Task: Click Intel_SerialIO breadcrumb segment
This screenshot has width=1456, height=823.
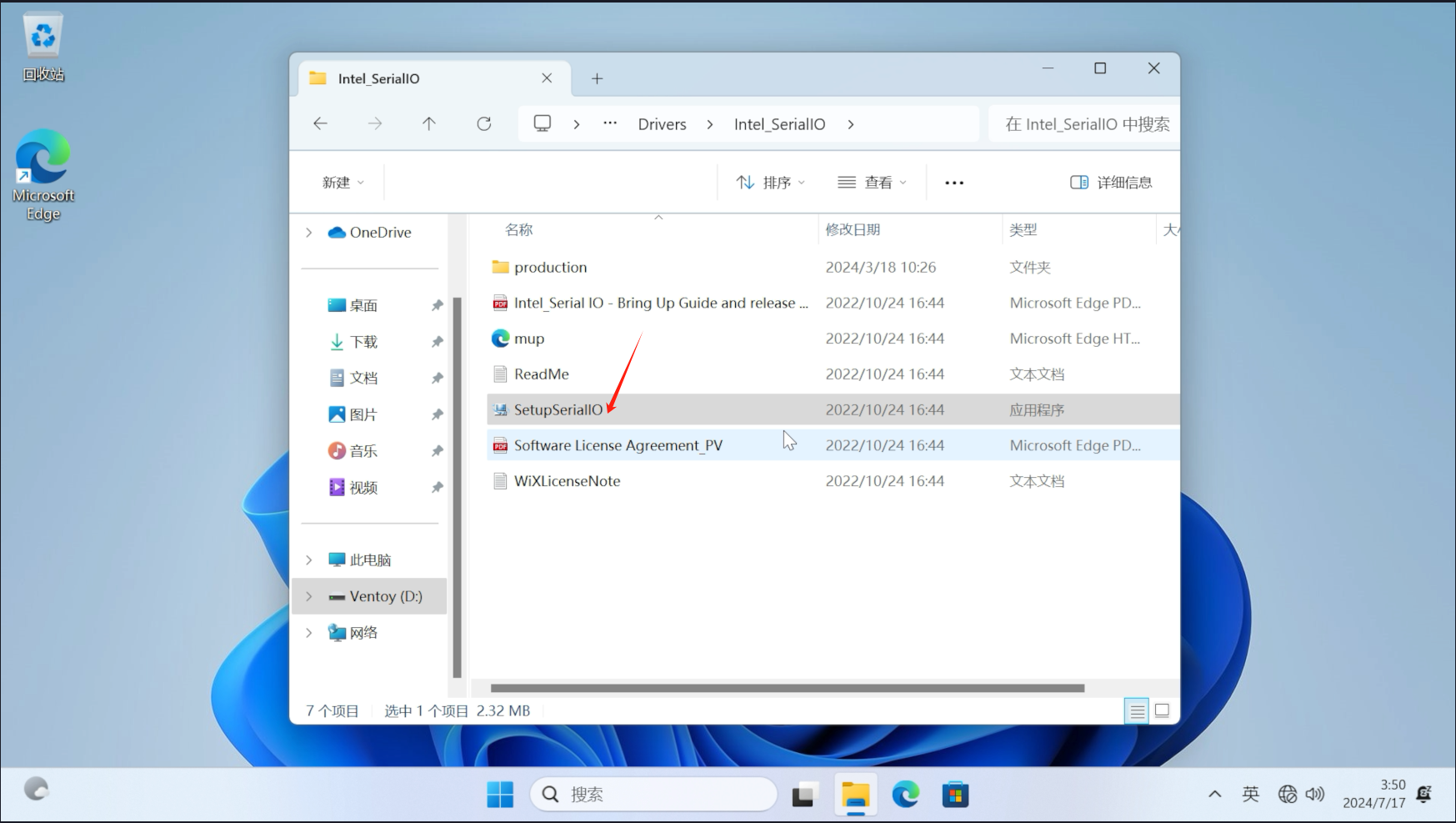Action: [780, 124]
